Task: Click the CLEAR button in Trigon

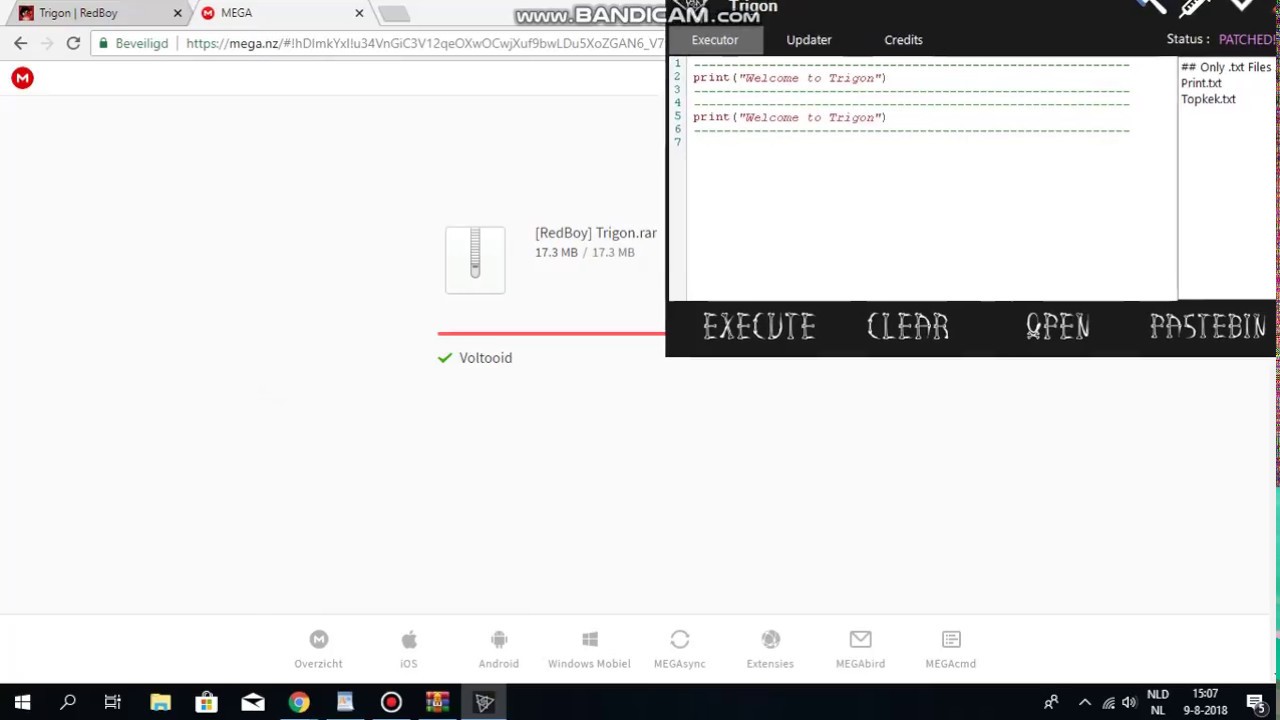Action: click(908, 327)
